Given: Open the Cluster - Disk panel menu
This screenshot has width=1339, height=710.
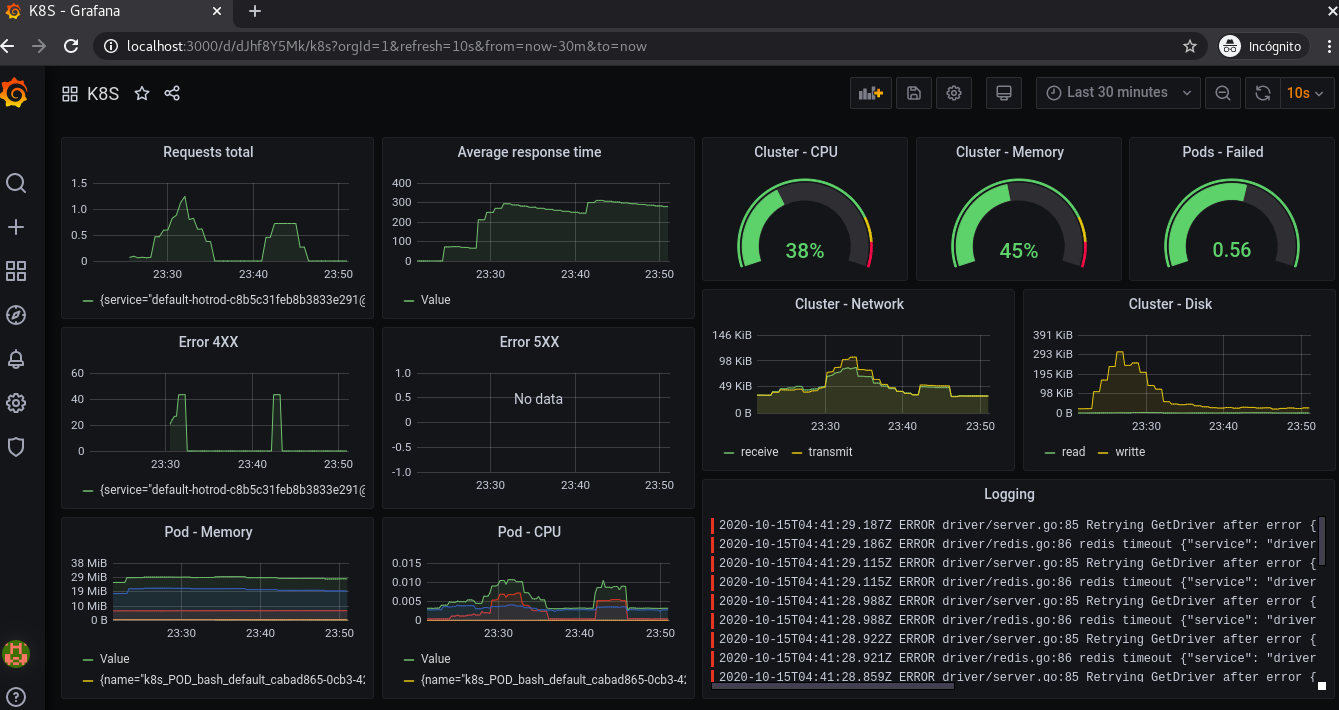Looking at the screenshot, I should (x=1170, y=304).
